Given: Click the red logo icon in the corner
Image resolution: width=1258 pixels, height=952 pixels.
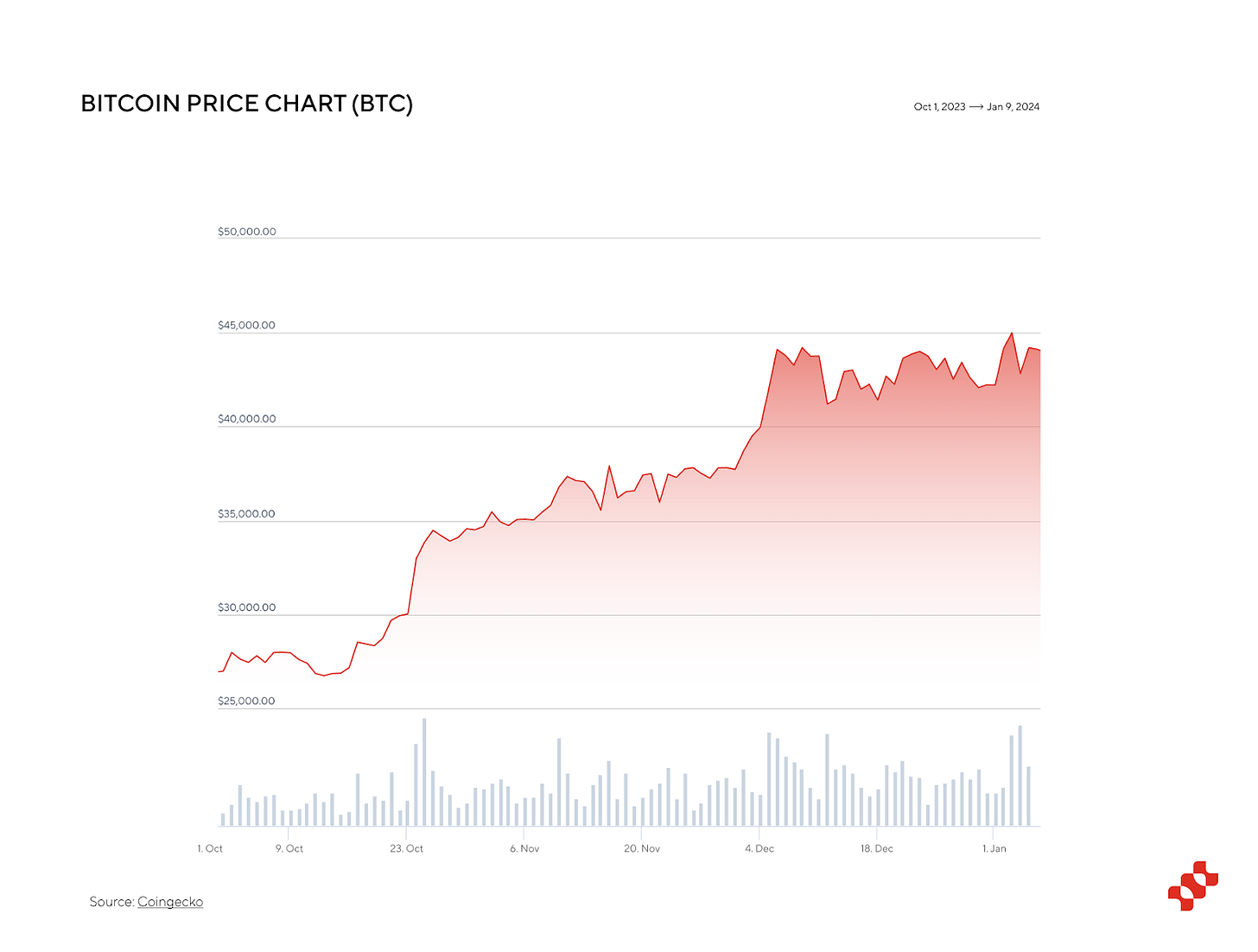Looking at the screenshot, I should (1192, 885).
